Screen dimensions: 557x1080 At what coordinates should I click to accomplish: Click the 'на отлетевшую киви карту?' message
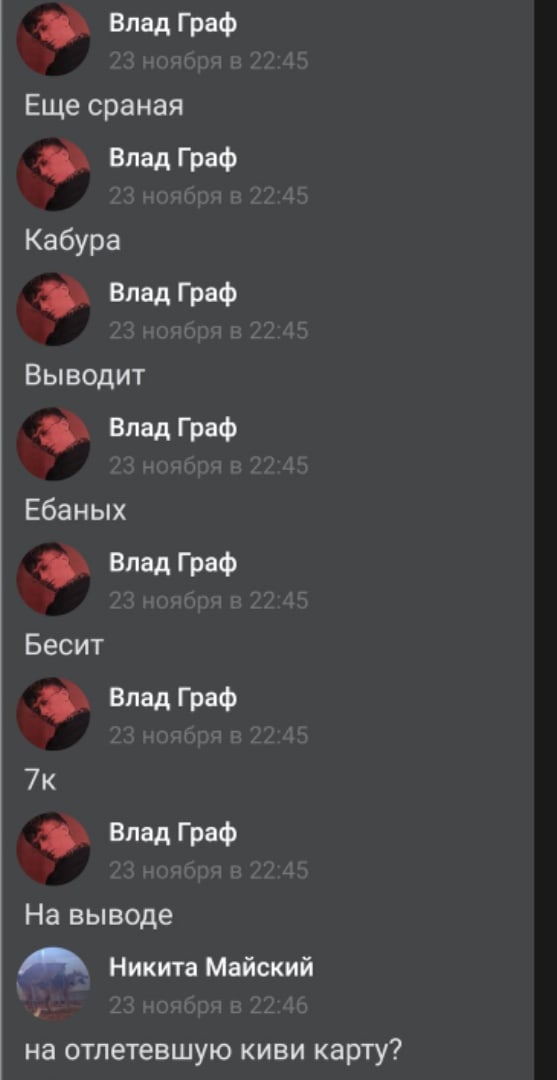[x=213, y=1052]
